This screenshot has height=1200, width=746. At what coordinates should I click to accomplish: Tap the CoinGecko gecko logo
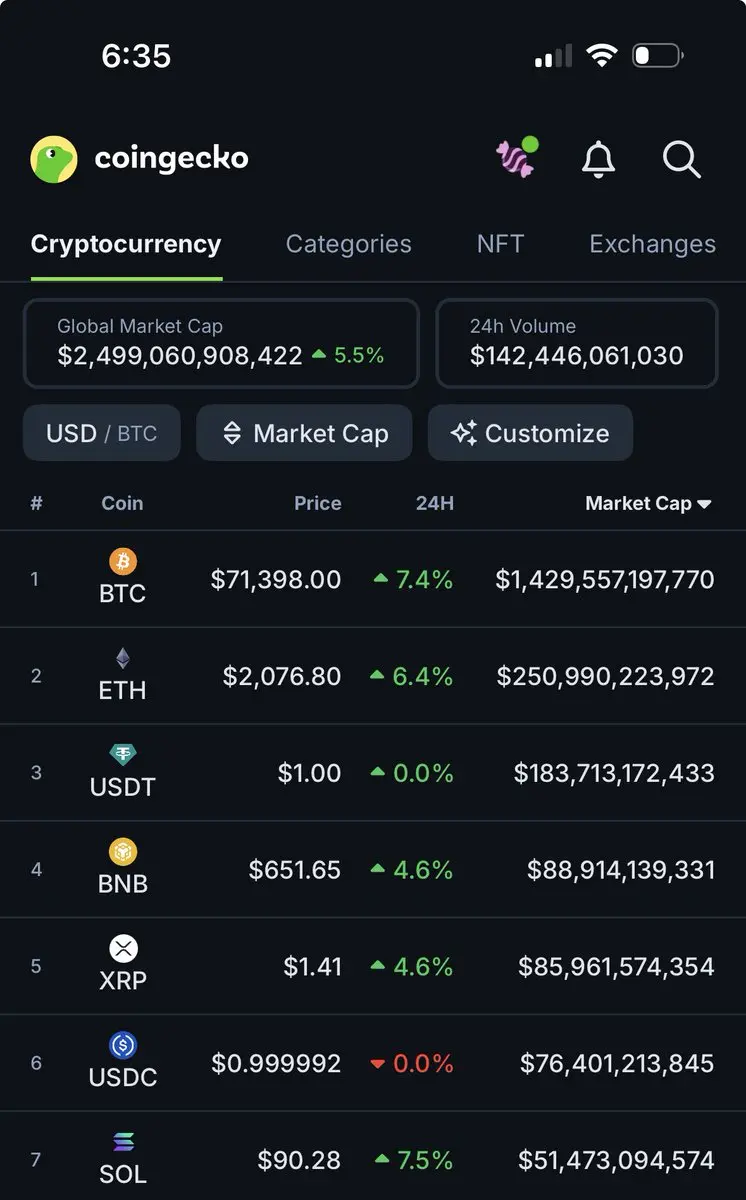click(x=54, y=159)
